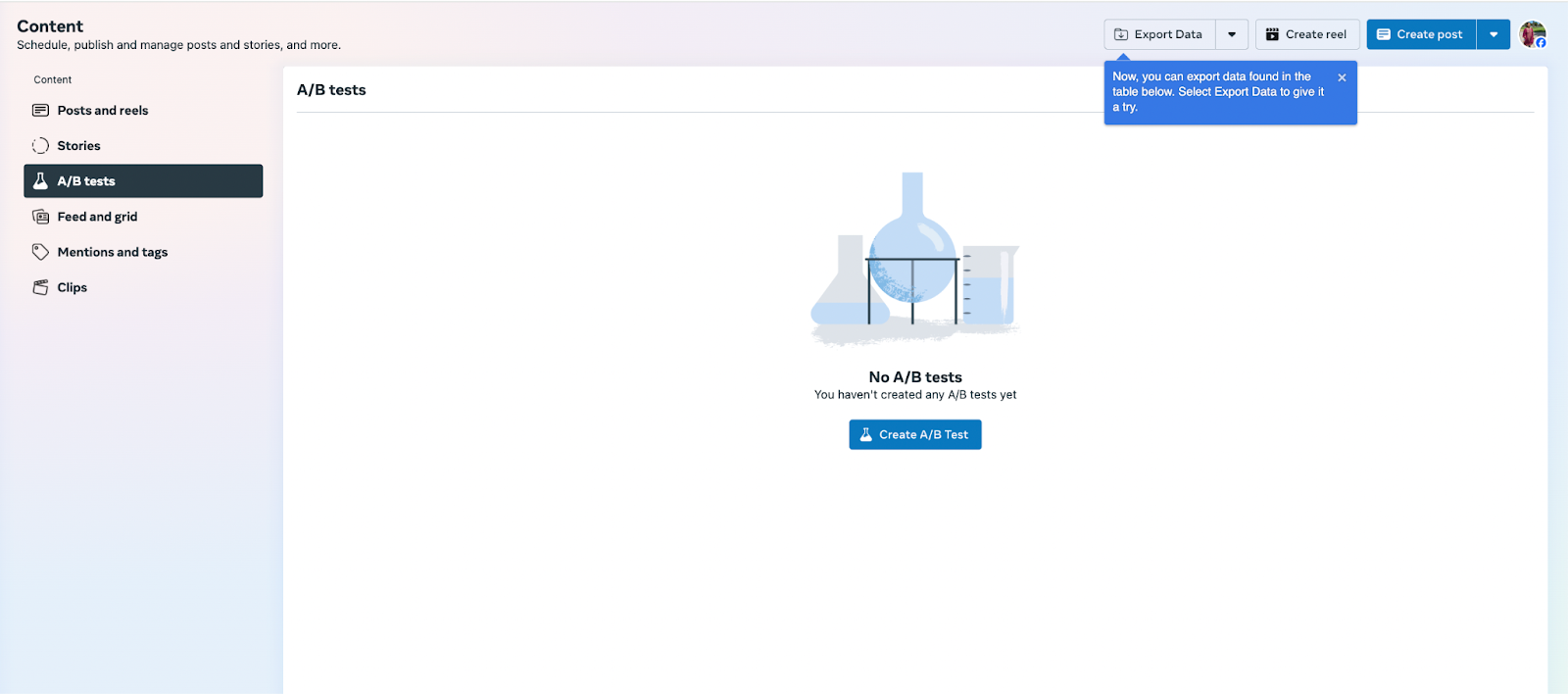Go to Mentions and tags label
Screen dimensions: 1568x694
click(112, 252)
